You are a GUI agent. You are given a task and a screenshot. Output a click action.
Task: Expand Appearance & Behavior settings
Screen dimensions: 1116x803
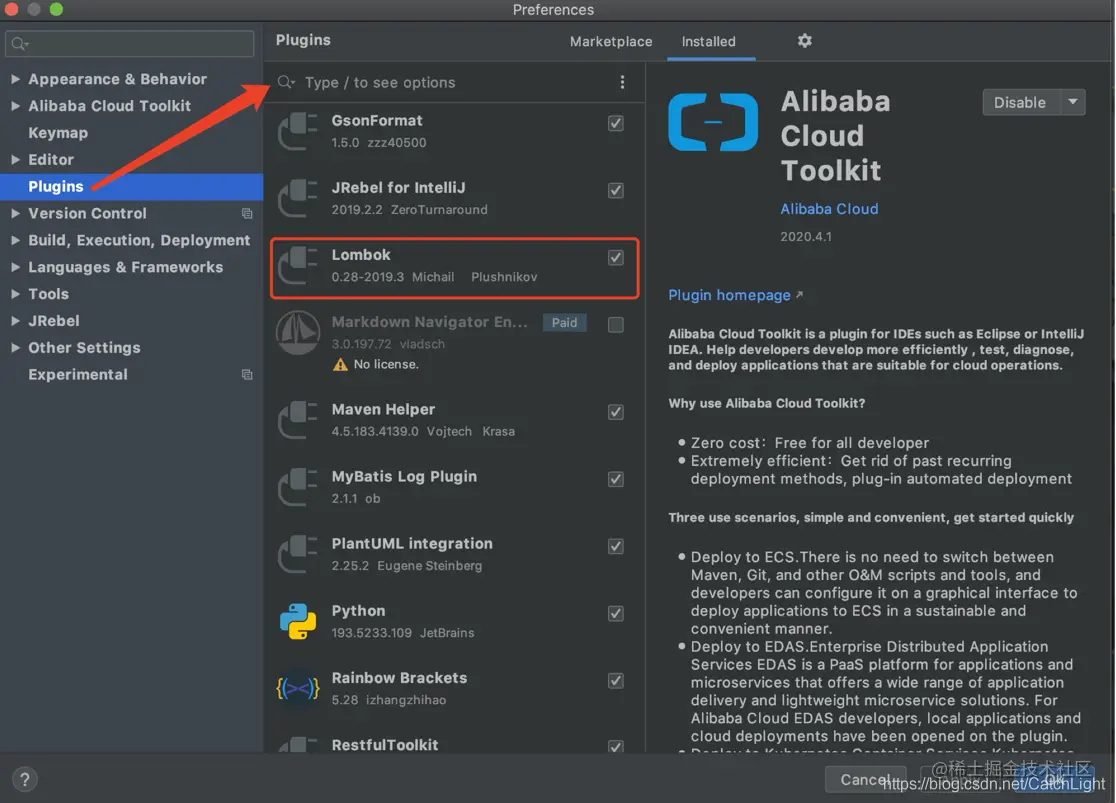coord(15,79)
